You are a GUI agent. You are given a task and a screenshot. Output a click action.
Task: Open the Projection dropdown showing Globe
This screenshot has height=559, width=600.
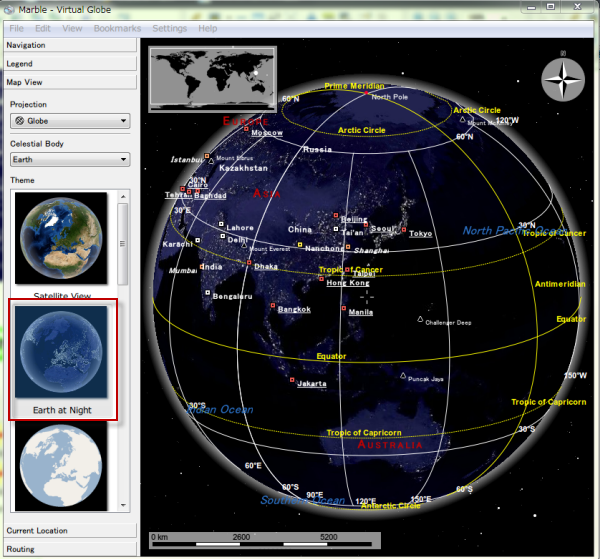pos(69,121)
